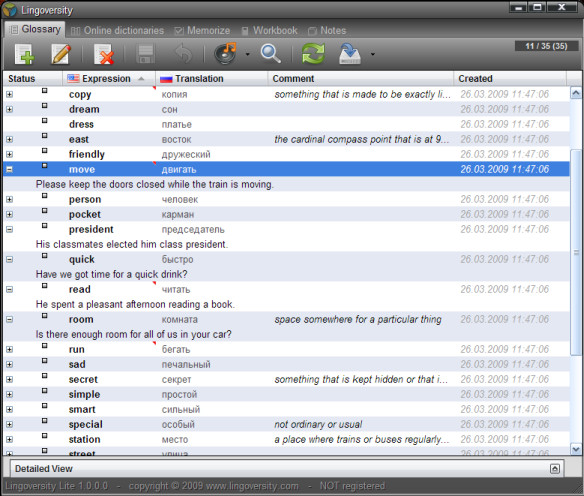Toggle status box of the dress row
Viewport: 584px width, 496px height.
44,120
